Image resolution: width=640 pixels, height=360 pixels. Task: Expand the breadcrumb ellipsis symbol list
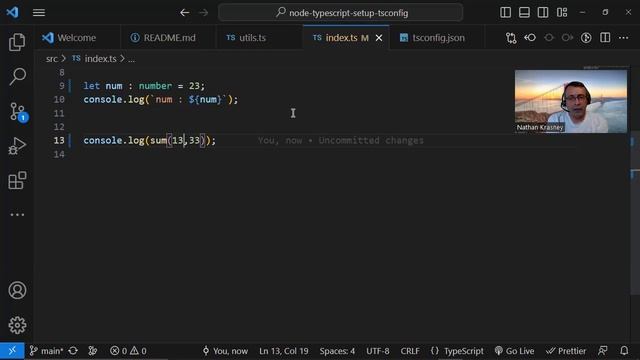pyautogui.click(x=131, y=59)
